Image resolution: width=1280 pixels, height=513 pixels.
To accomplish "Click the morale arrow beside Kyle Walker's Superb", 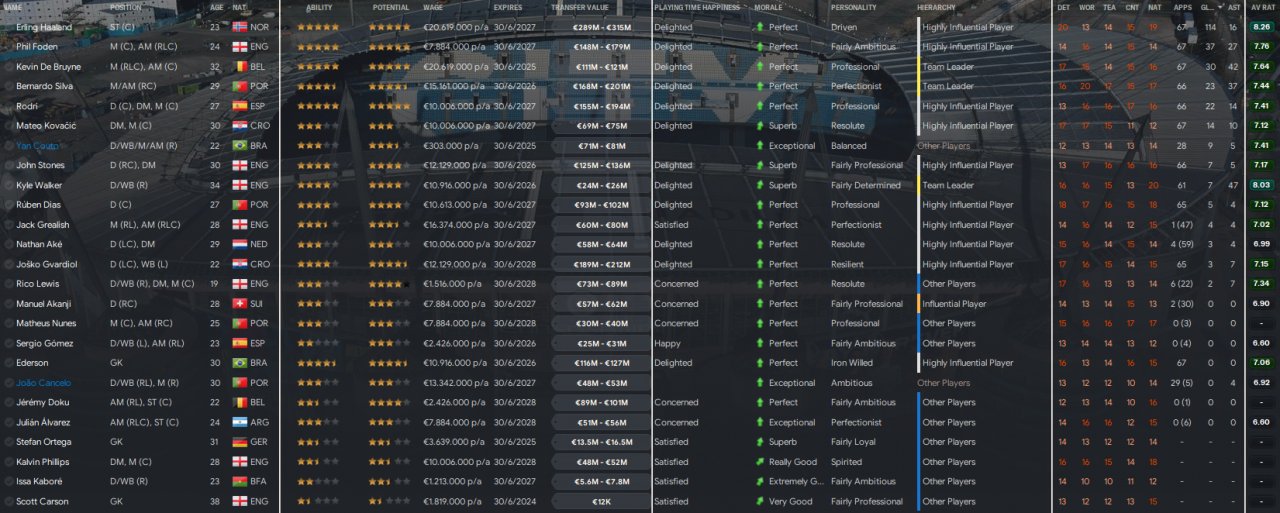I will [x=760, y=185].
